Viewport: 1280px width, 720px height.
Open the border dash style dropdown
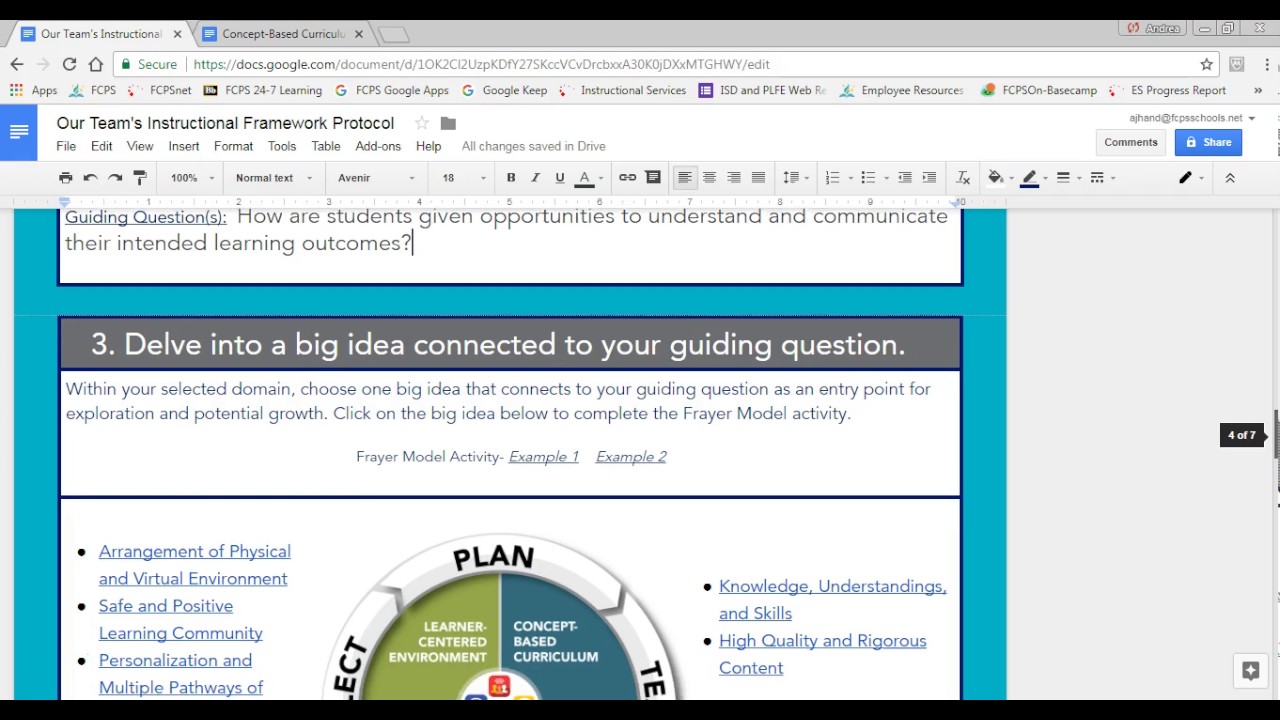pyautogui.click(x=1102, y=178)
